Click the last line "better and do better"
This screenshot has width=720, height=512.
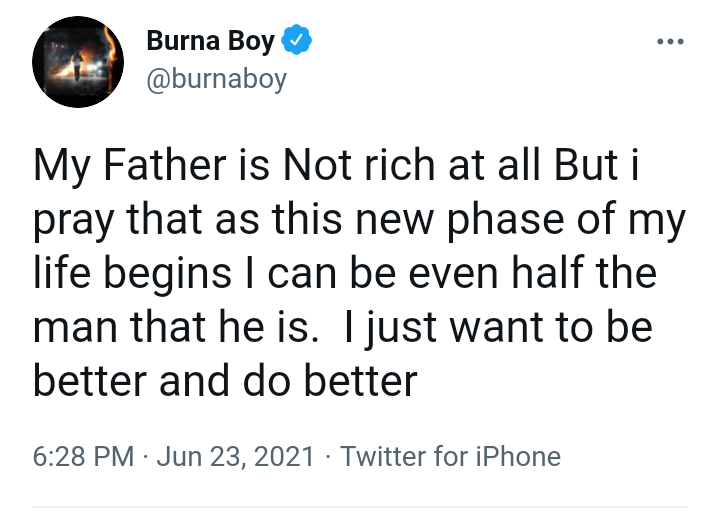[224, 380]
